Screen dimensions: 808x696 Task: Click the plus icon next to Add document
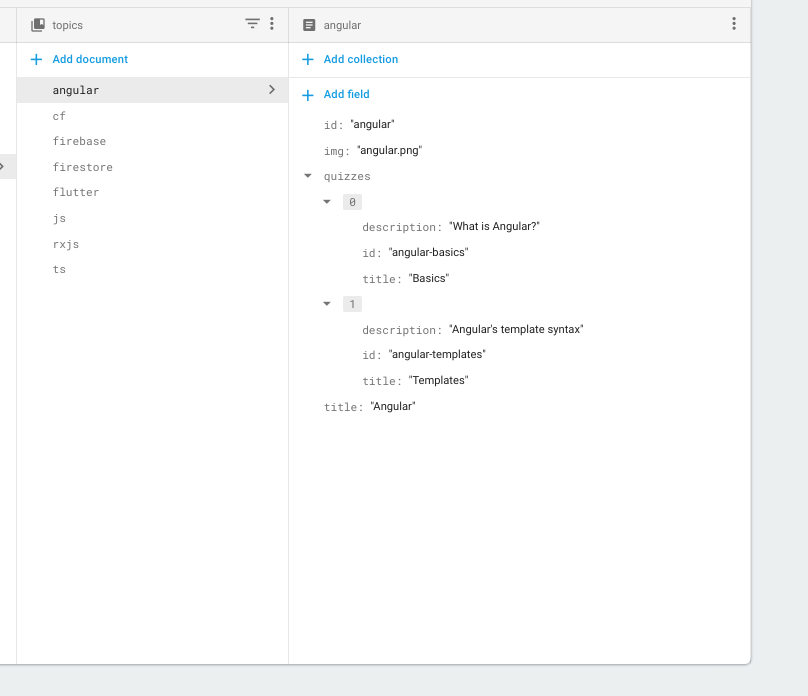(x=36, y=59)
